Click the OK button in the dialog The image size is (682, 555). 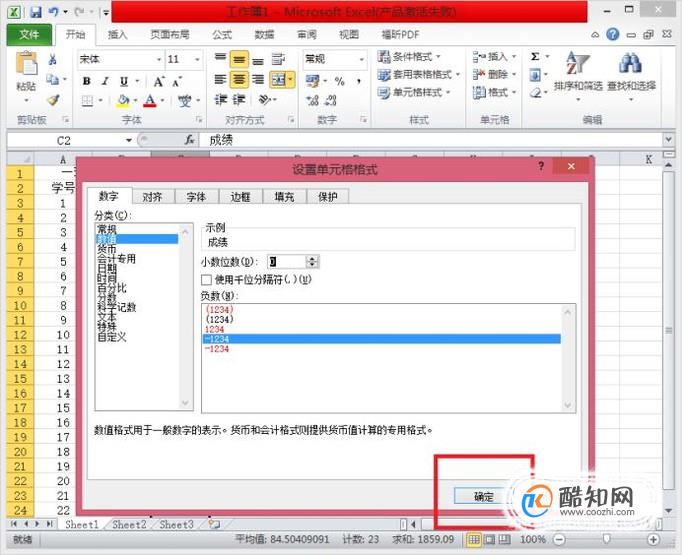[x=484, y=496]
